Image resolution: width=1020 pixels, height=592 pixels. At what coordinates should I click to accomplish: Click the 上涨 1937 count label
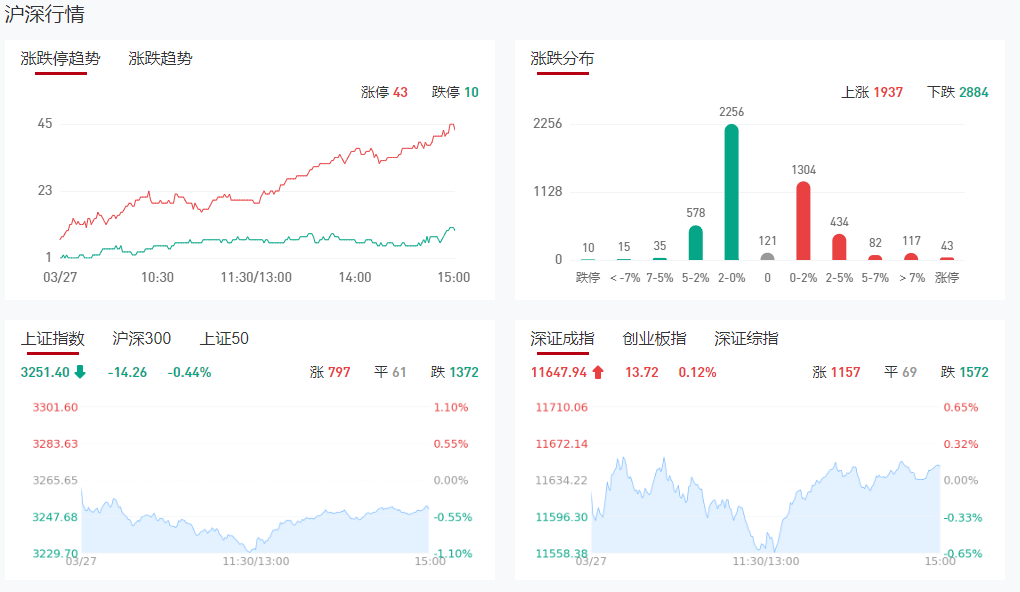[872, 92]
